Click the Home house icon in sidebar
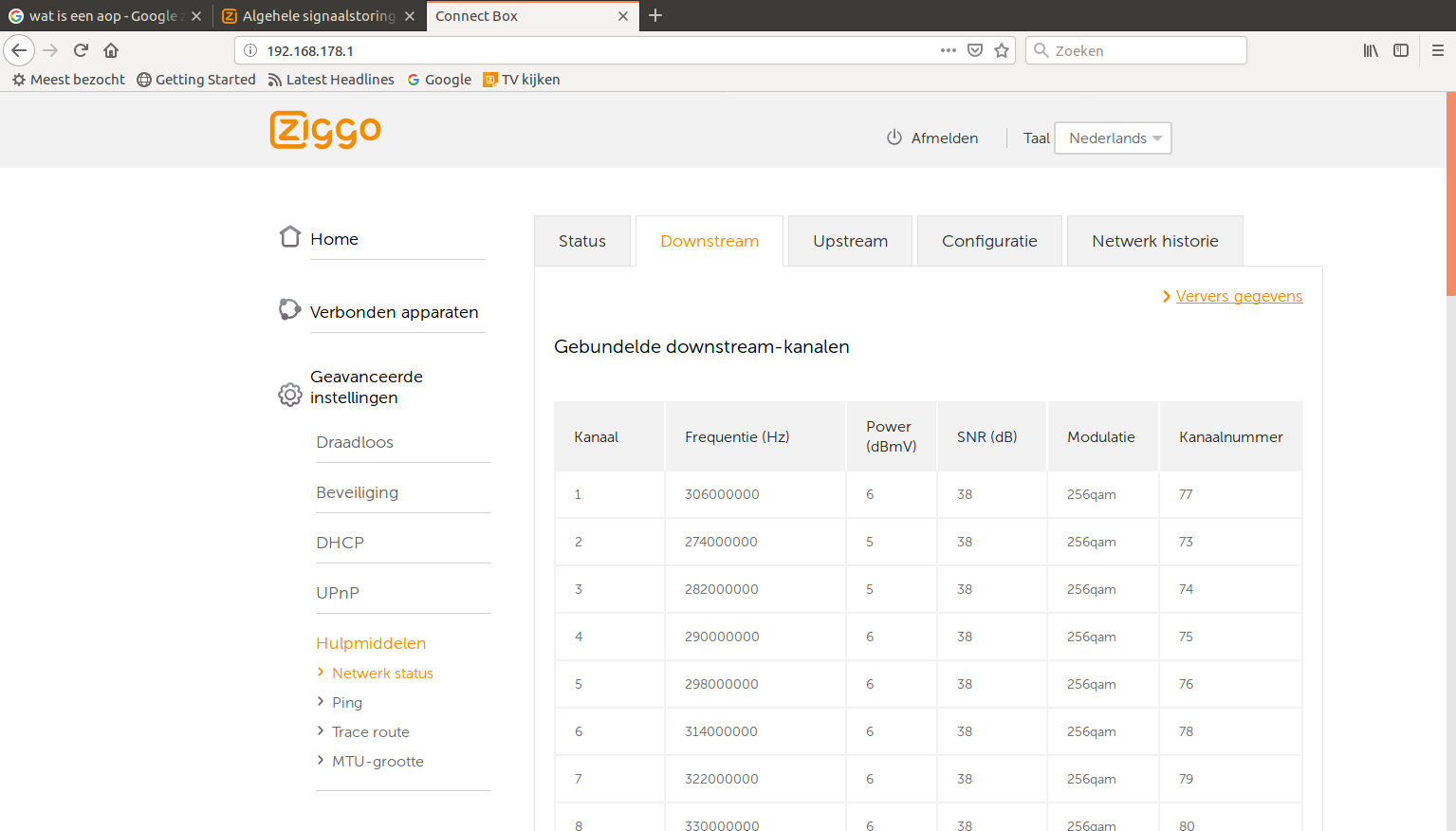 pyautogui.click(x=290, y=236)
